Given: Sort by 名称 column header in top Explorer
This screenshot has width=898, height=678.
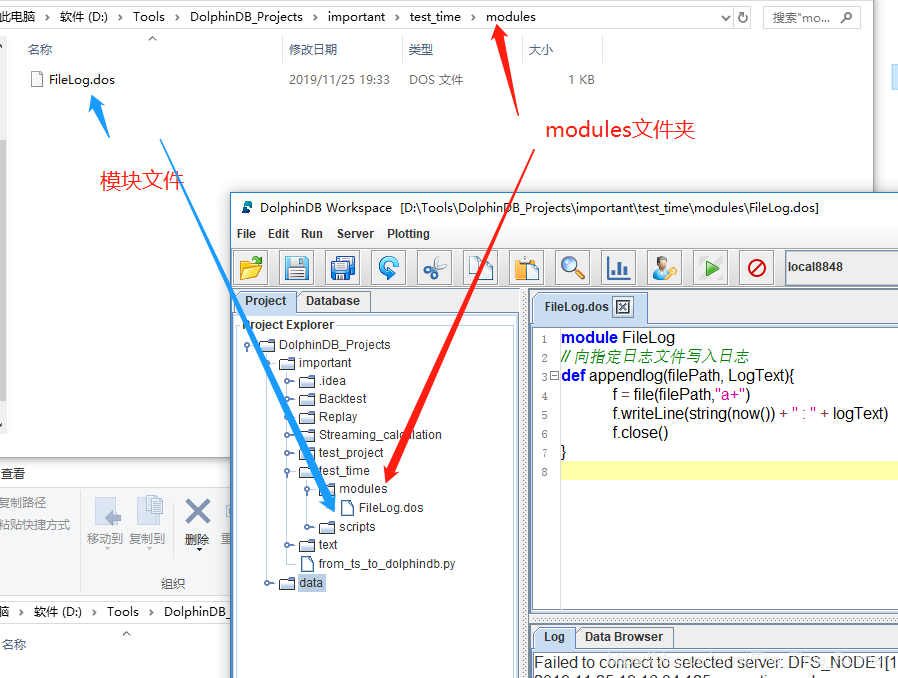Looking at the screenshot, I should point(147,50).
